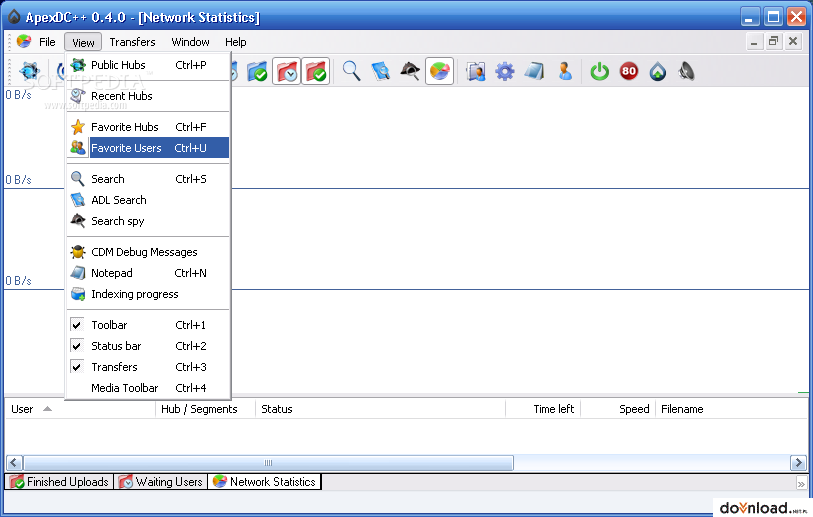Image resolution: width=813 pixels, height=517 pixels.
Task: Select the Network Statistics tab
Action: tap(264, 482)
